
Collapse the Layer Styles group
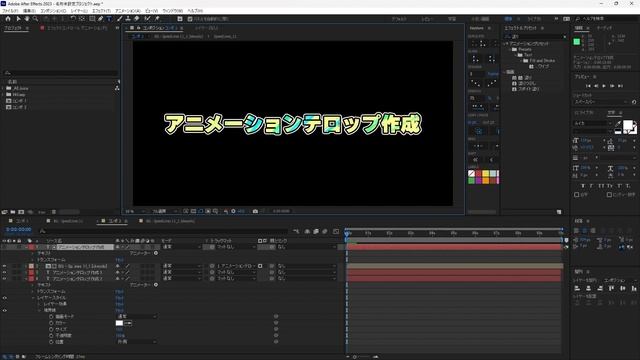[33, 298]
